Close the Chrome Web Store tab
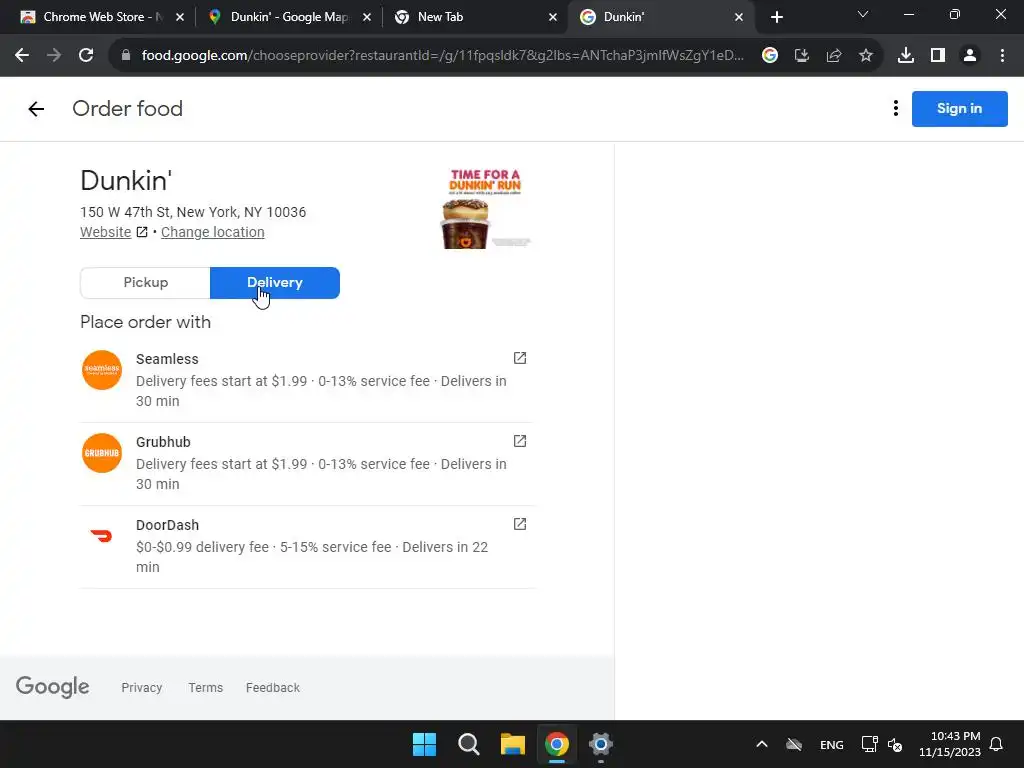The image size is (1024, 768). (180, 17)
